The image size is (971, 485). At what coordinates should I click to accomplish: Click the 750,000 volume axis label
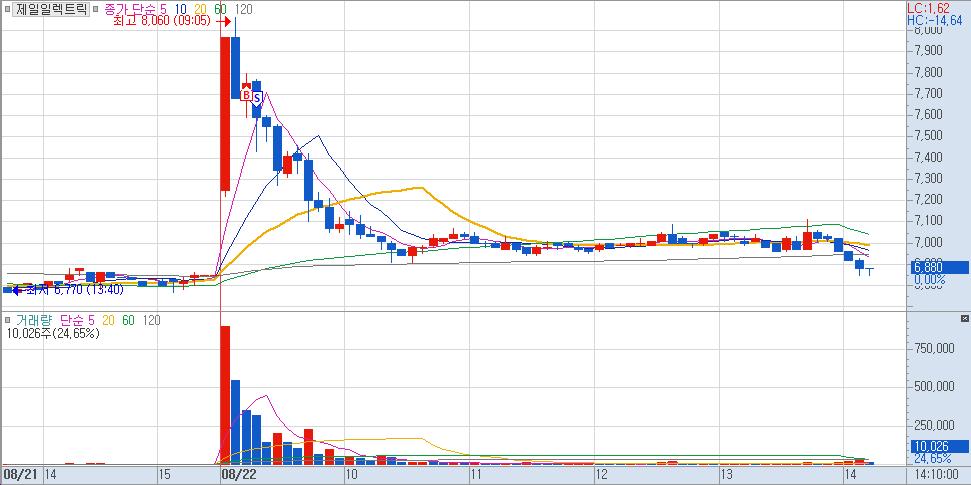pos(934,349)
